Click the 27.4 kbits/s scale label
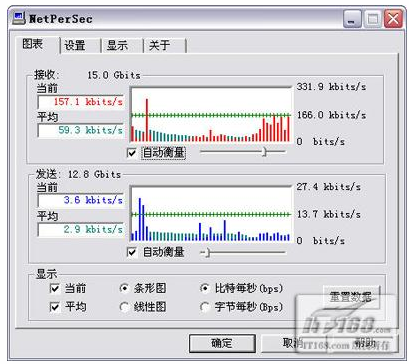 [x=329, y=187]
